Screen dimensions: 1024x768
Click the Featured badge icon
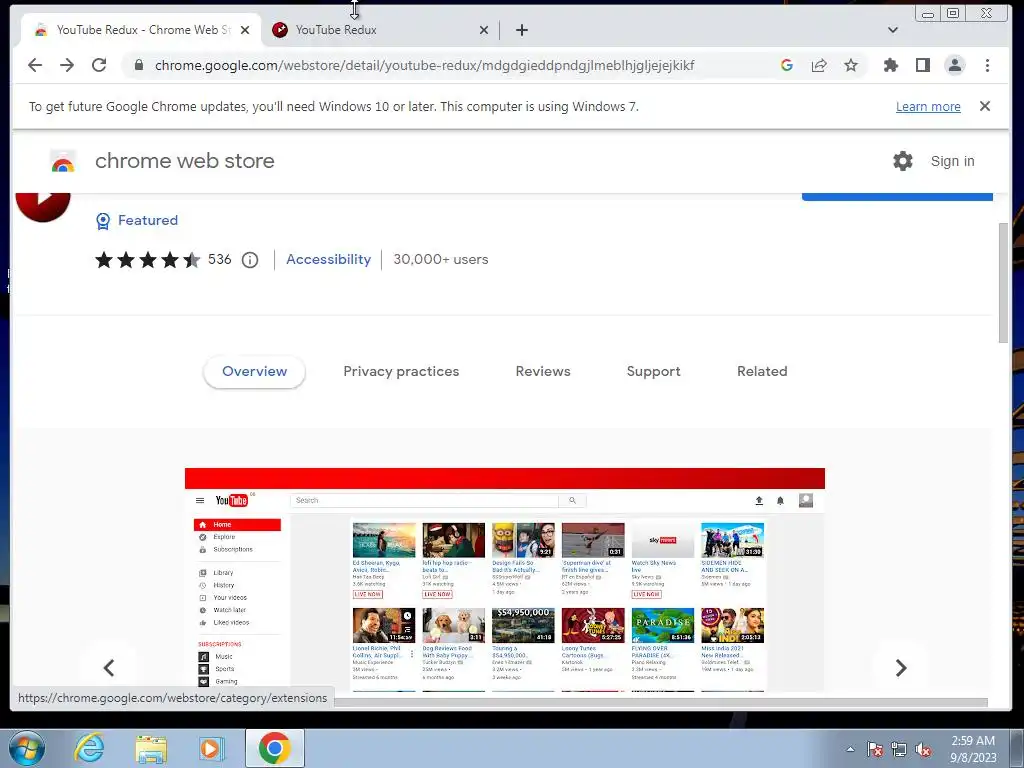coord(103,221)
